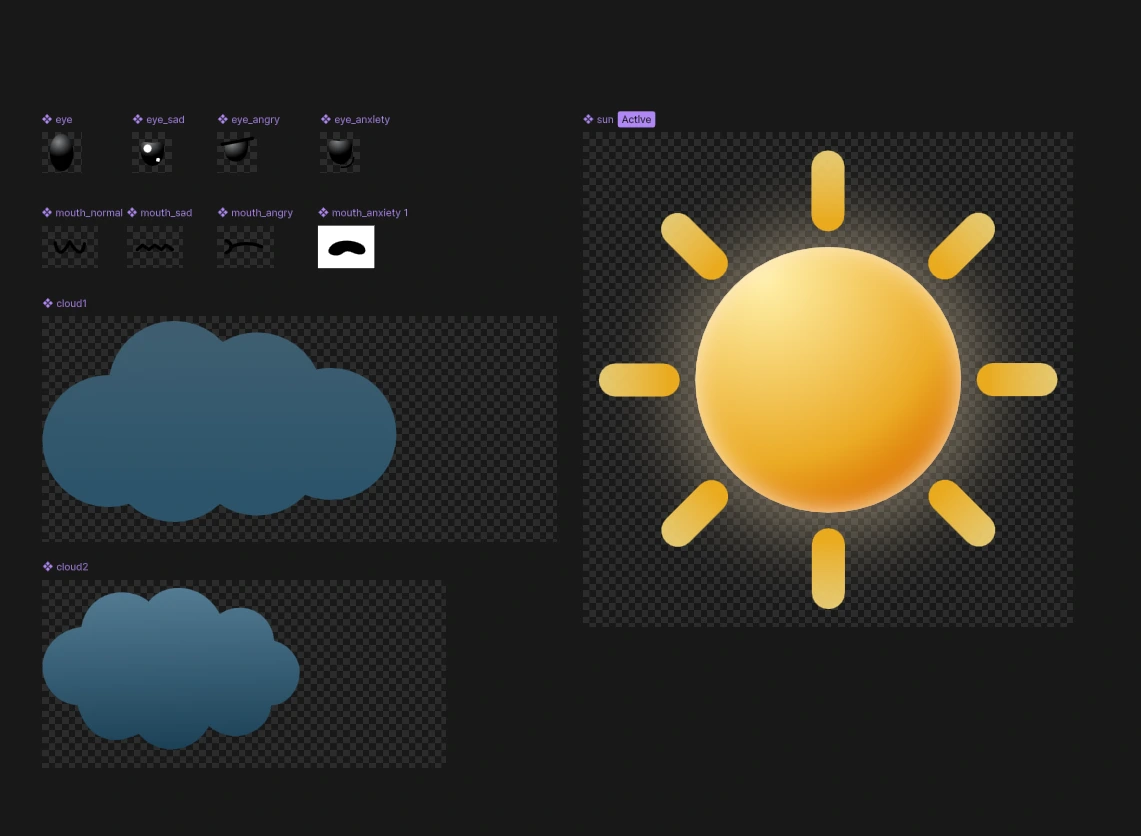Click component diamond icon beside eye_sad
The image size is (1141, 836).
pyautogui.click(x=138, y=119)
